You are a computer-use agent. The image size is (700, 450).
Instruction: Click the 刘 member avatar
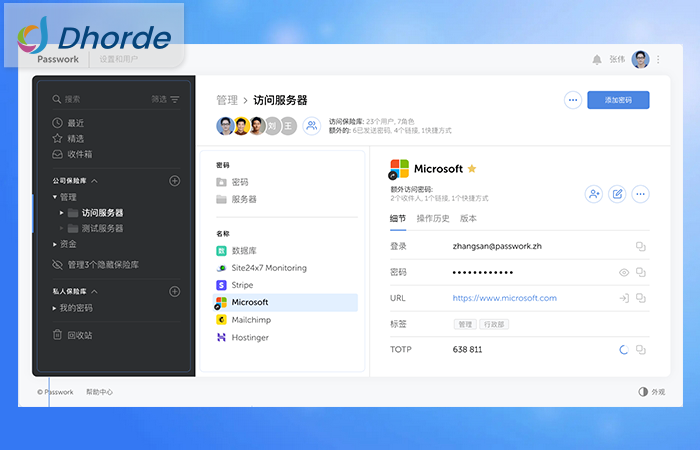272,126
